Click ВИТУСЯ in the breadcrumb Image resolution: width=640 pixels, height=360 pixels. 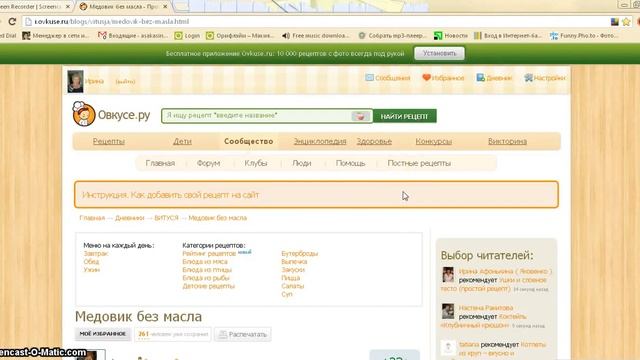[167, 218]
